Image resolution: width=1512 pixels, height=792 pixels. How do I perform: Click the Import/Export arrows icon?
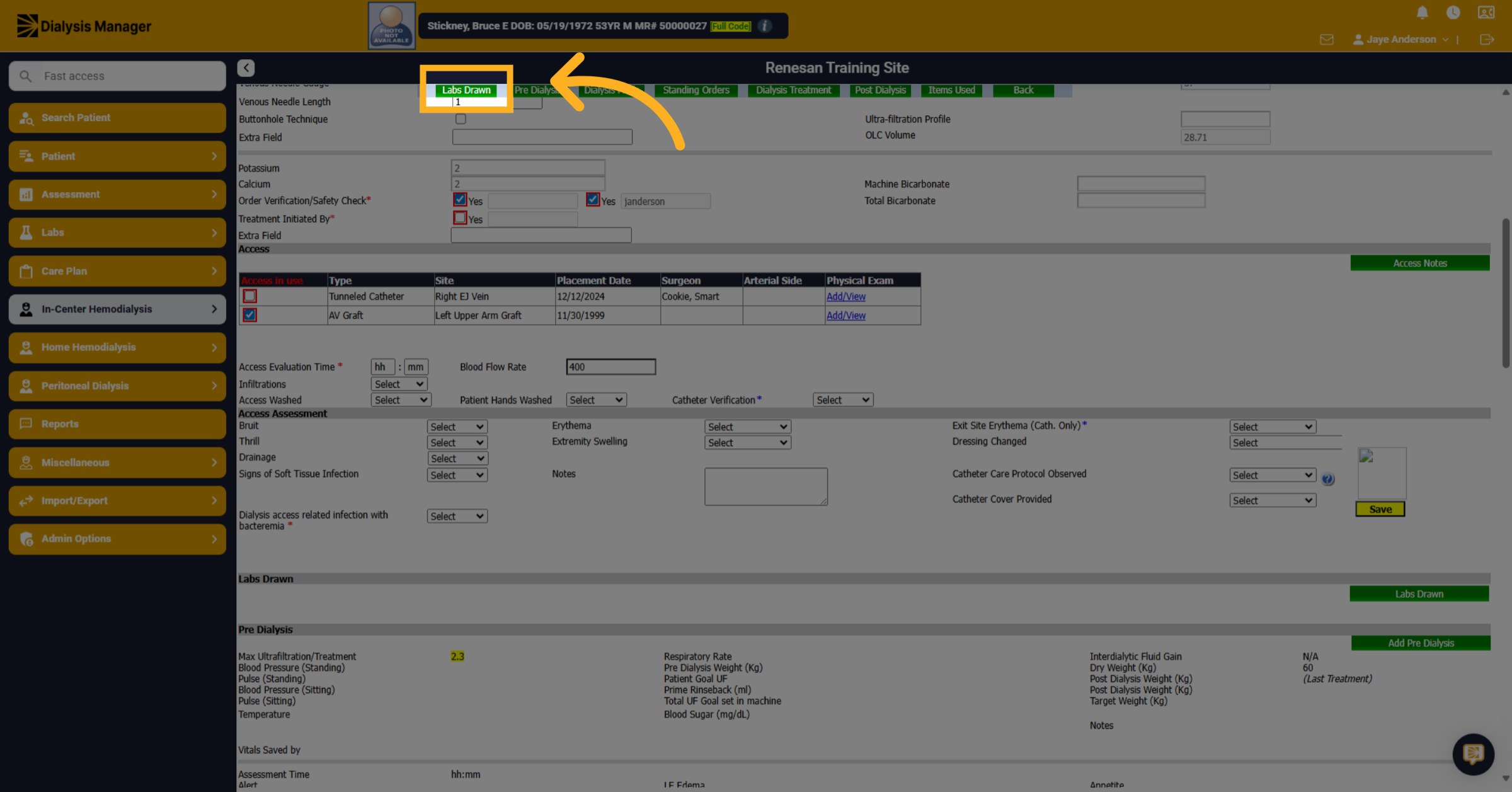click(x=26, y=500)
